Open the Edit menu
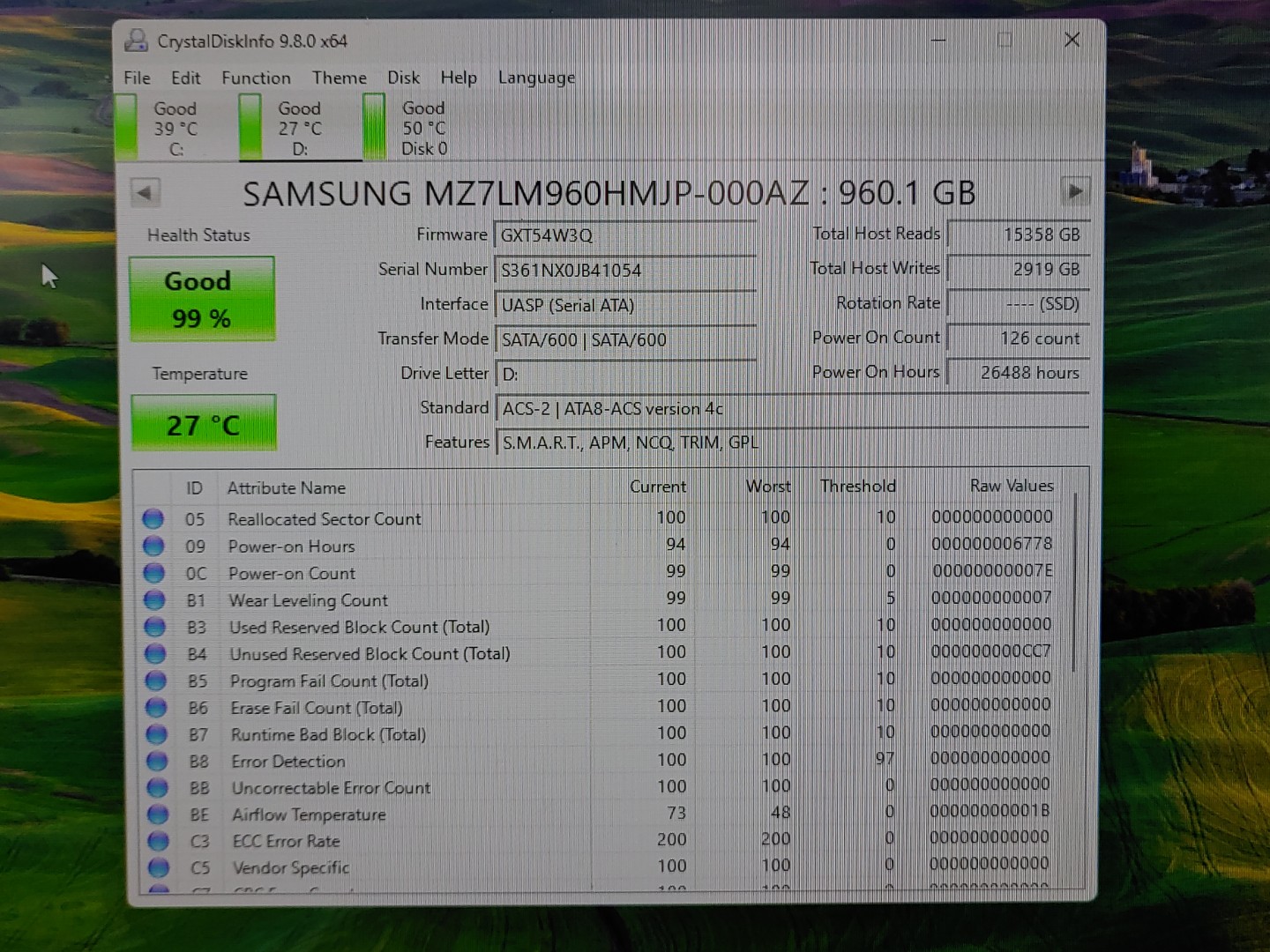This screenshot has width=1270, height=952. click(x=185, y=78)
